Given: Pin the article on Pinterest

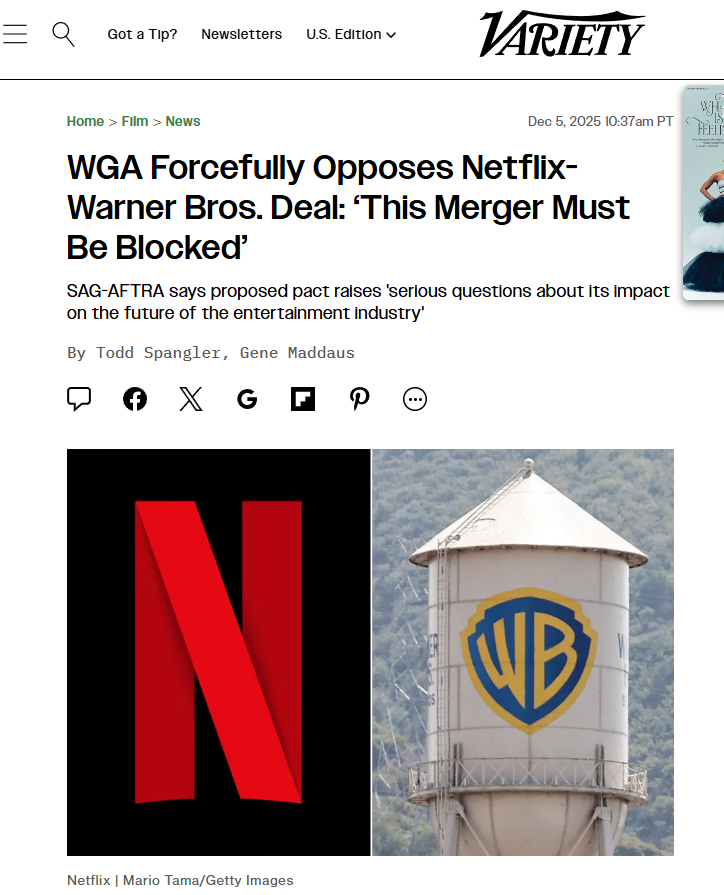Looking at the screenshot, I should pyautogui.click(x=359, y=399).
